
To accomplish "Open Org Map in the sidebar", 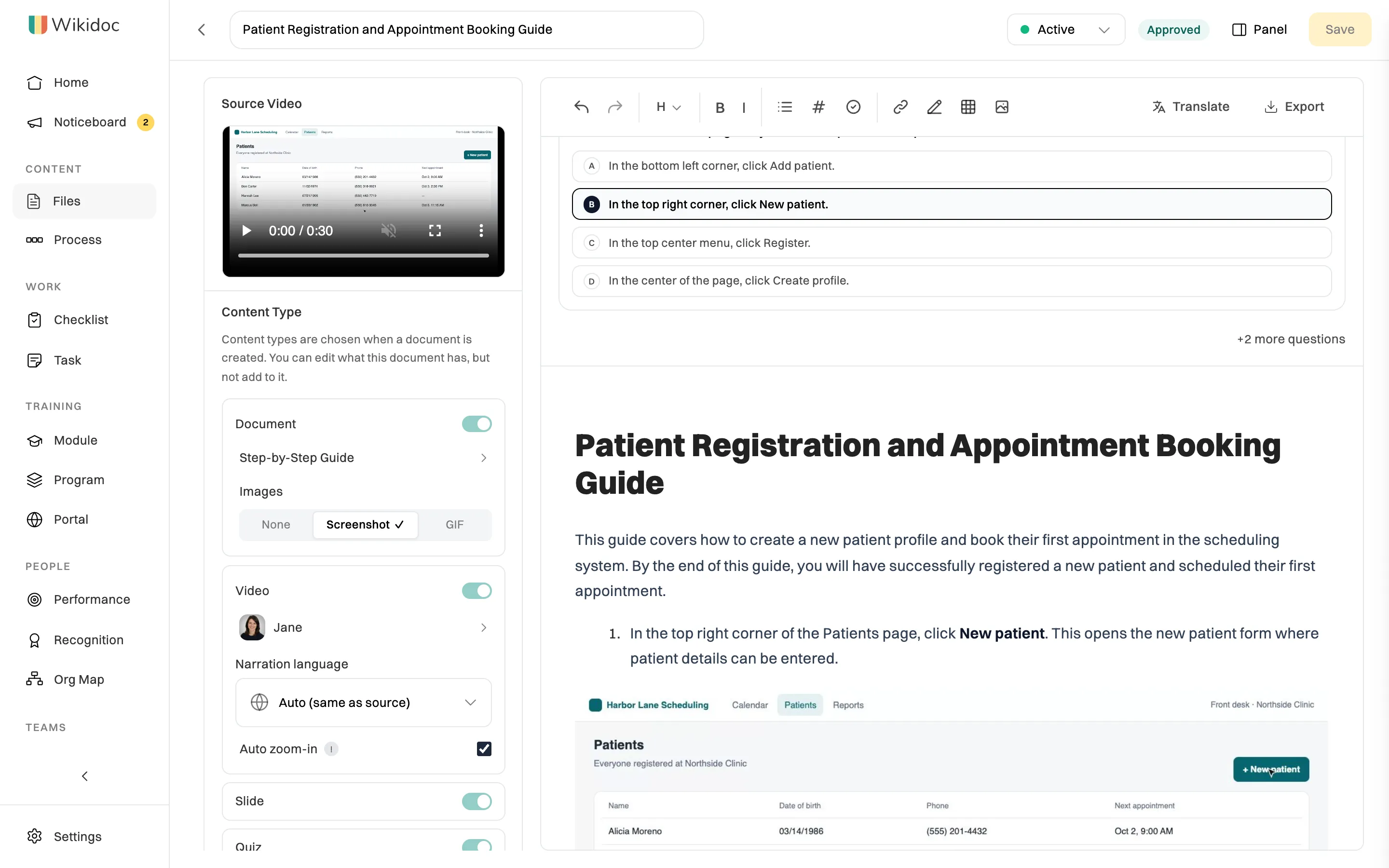I will pos(84,680).
